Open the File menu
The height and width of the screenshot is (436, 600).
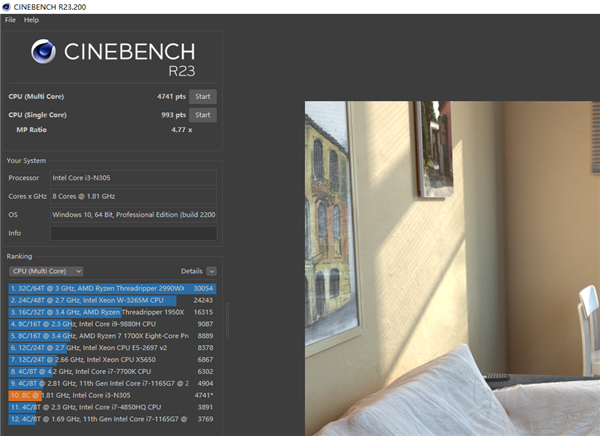click(10, 20)
